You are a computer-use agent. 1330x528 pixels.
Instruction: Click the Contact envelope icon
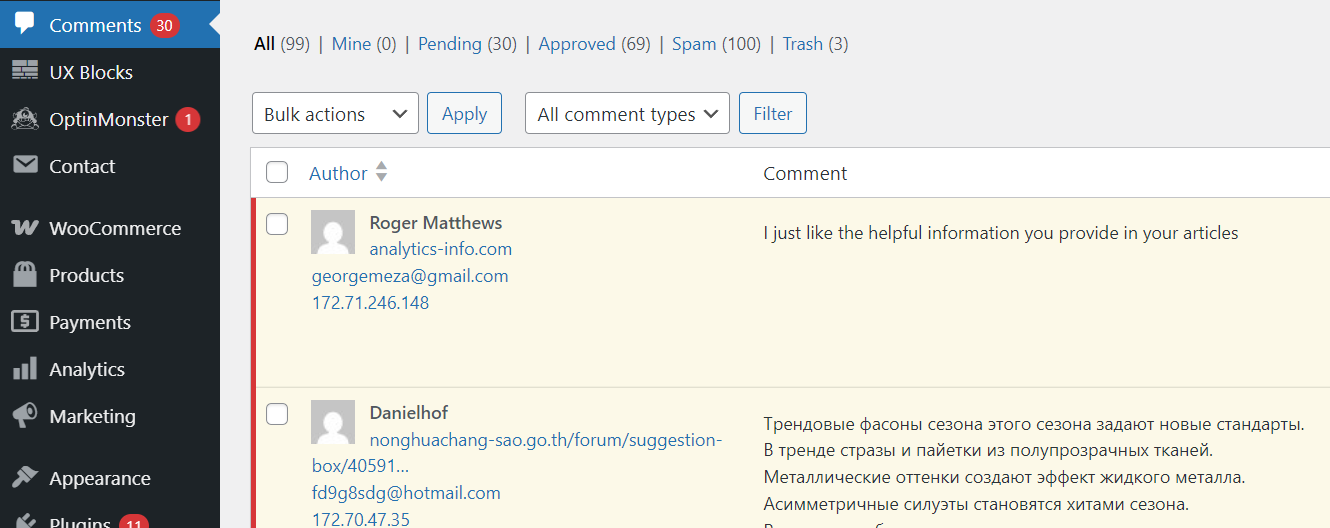[x=25, y=165]
